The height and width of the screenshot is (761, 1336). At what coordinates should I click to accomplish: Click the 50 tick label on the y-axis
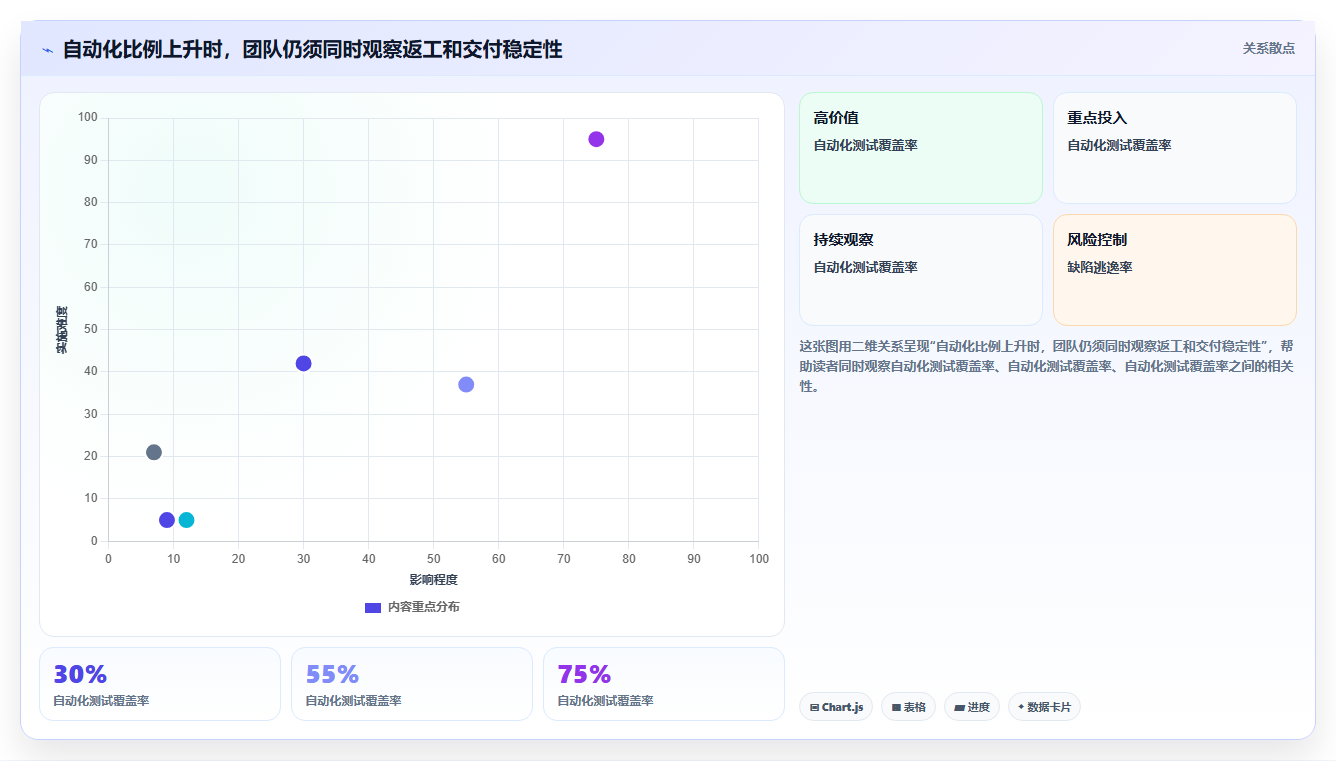[x=90, y=329]
